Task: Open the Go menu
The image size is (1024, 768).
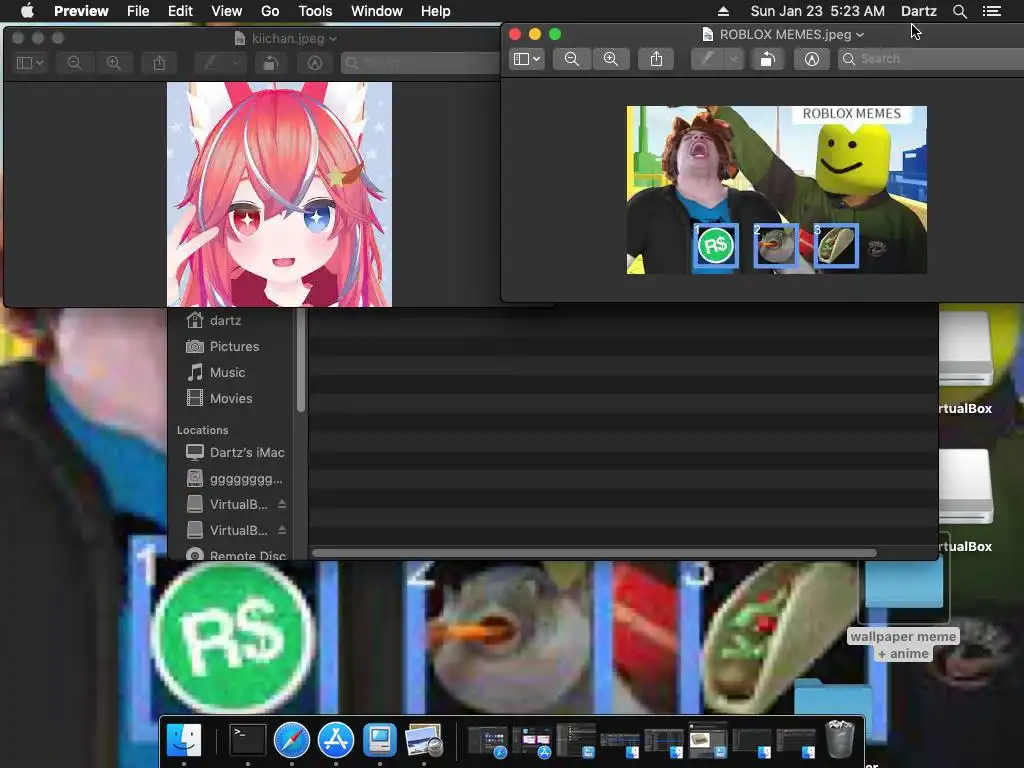Action: (270, 11)
